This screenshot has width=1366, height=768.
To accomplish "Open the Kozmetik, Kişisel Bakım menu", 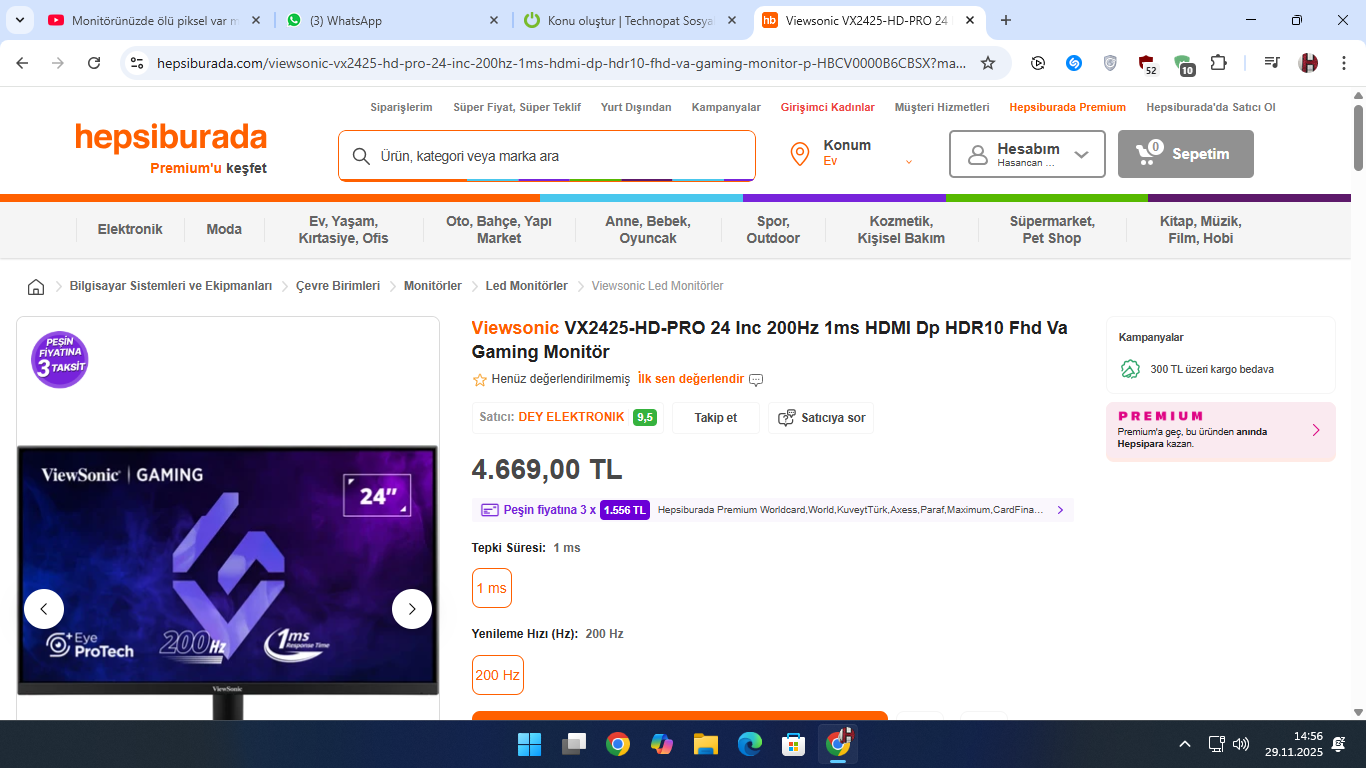I will tap(901, 230).
